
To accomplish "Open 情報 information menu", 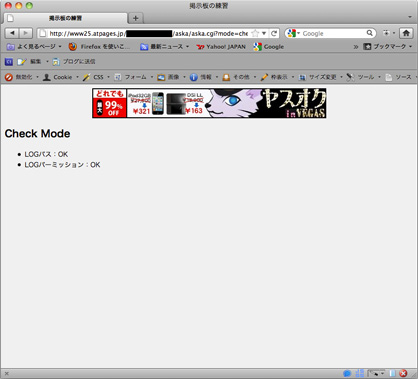I will [x=204, y=77].
